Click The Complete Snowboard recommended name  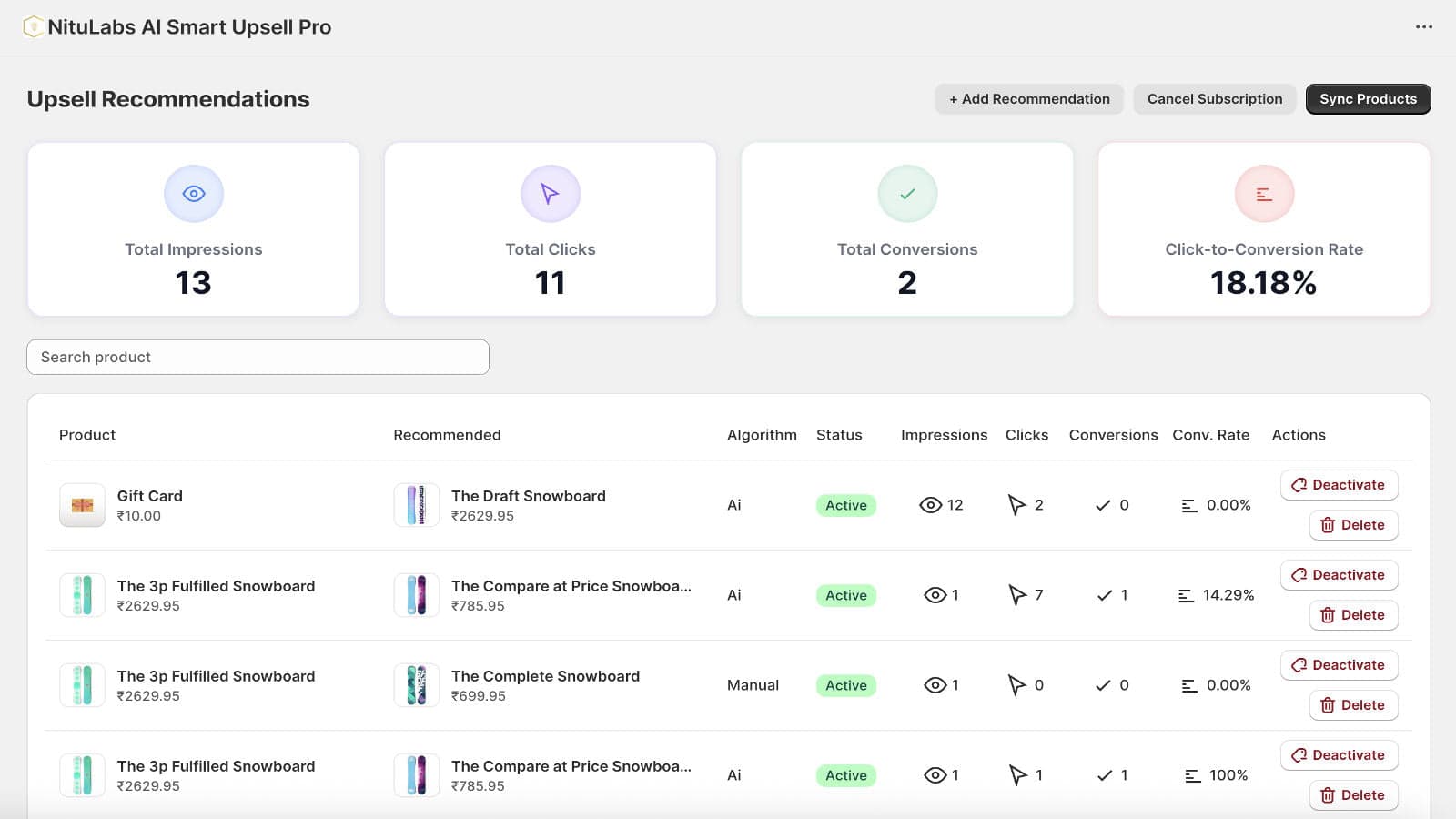[546, 676]
